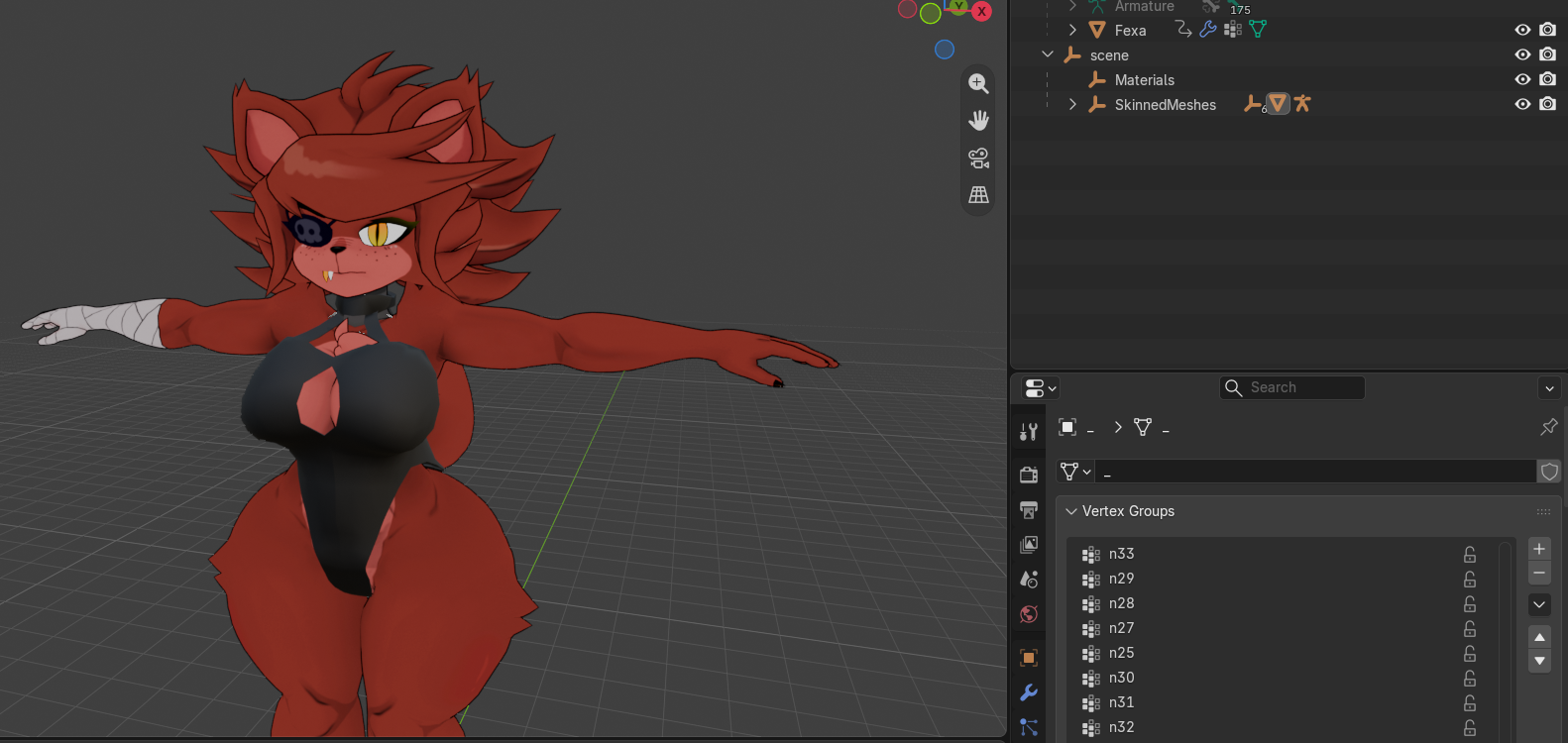
Task: Click the mesh data name field
Action: 1315,472
